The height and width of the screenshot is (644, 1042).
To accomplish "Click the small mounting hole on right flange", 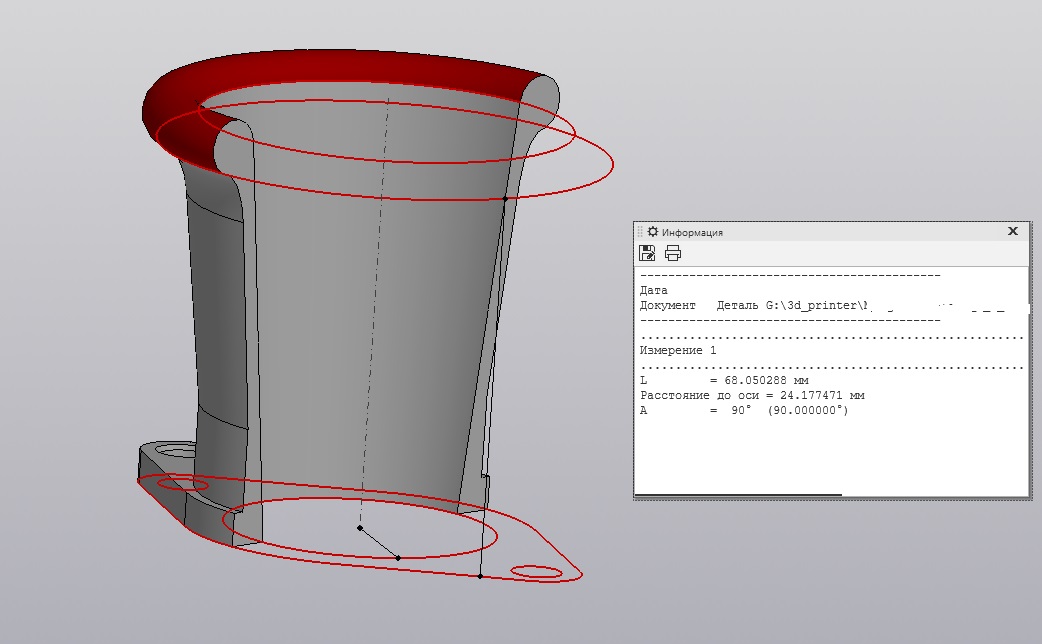I will click(536, 572).
